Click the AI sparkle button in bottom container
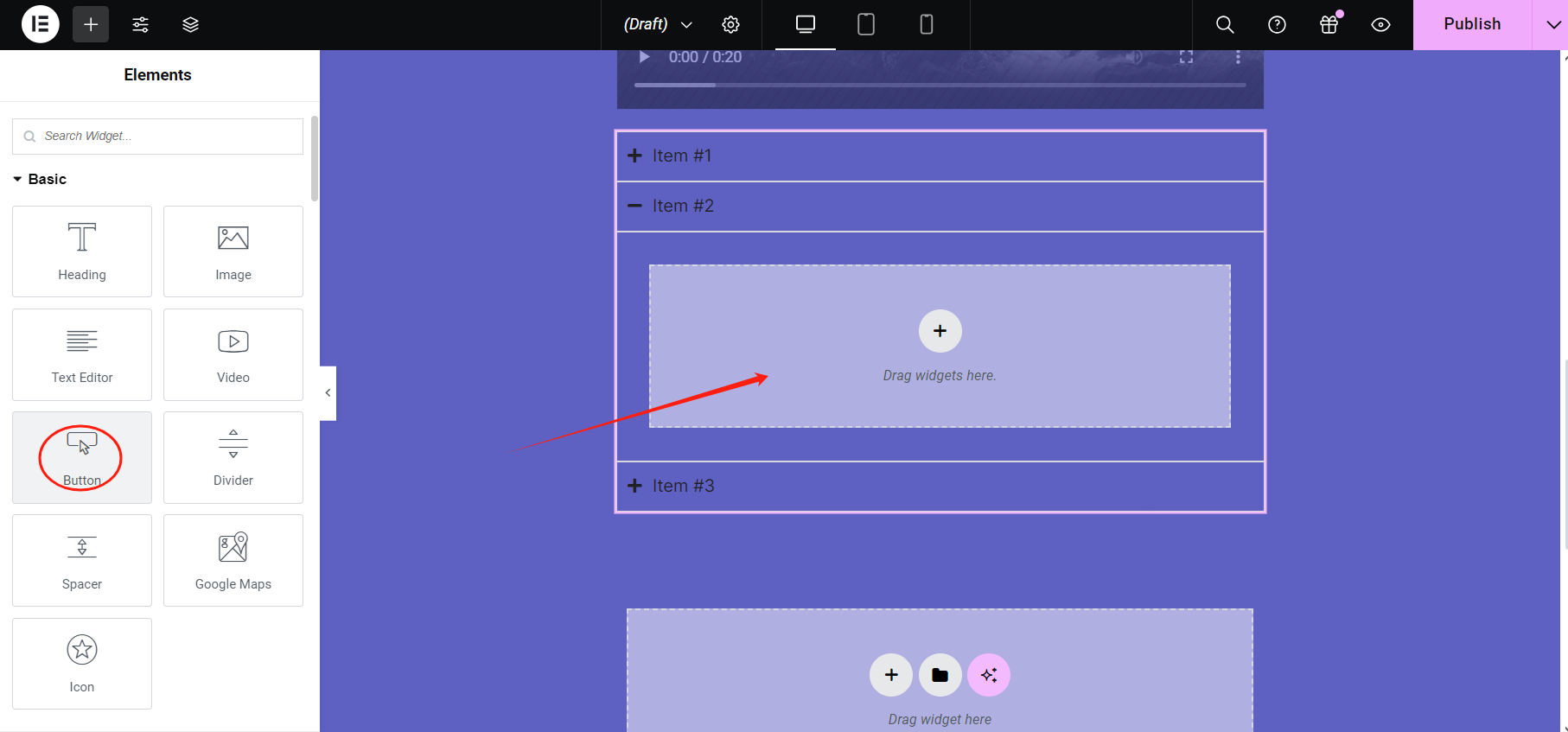The image size is (1568, 732). pyautogui.click(x=988, y=675)
